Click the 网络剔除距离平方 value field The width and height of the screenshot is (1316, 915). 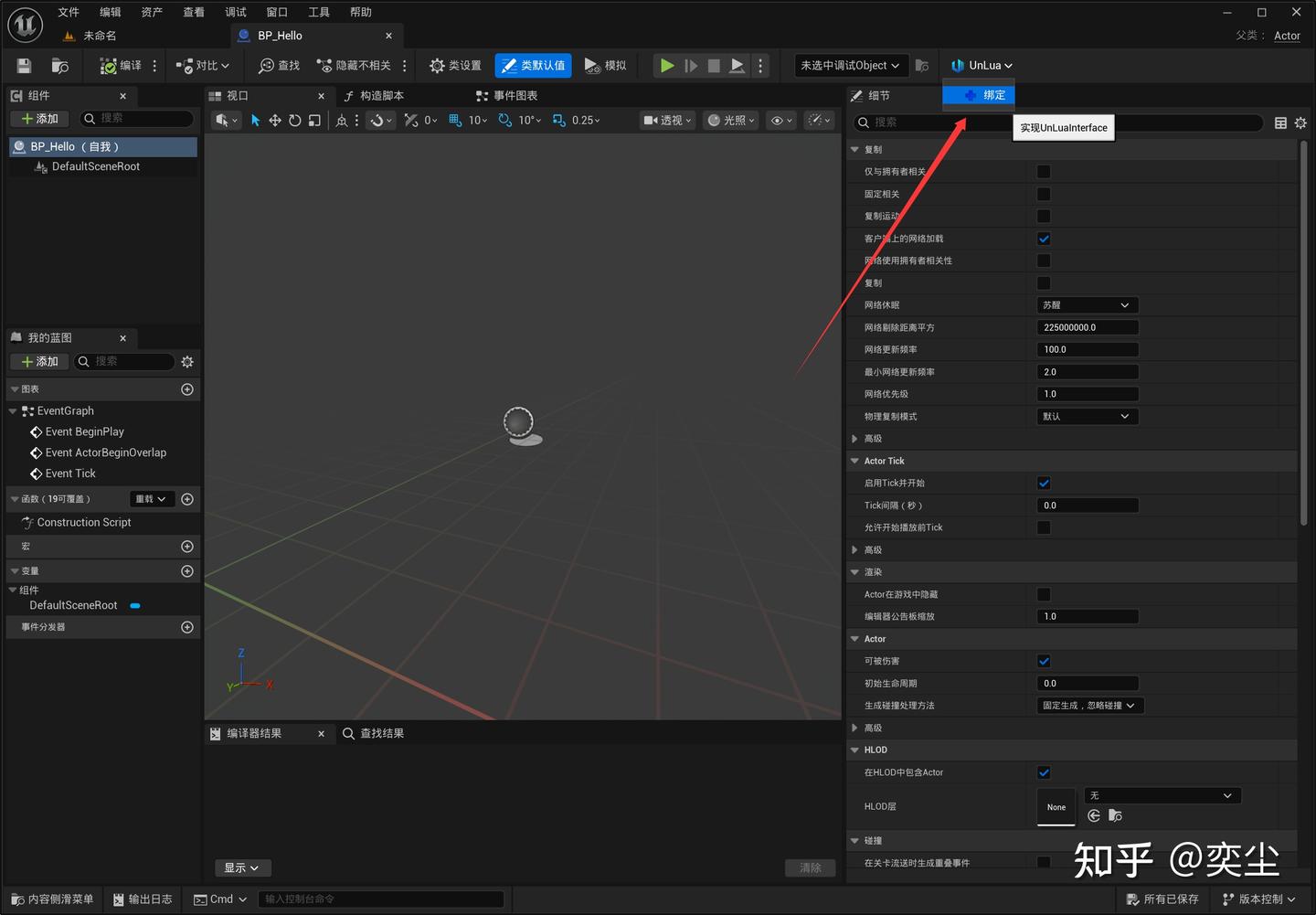coord(1088,327)
